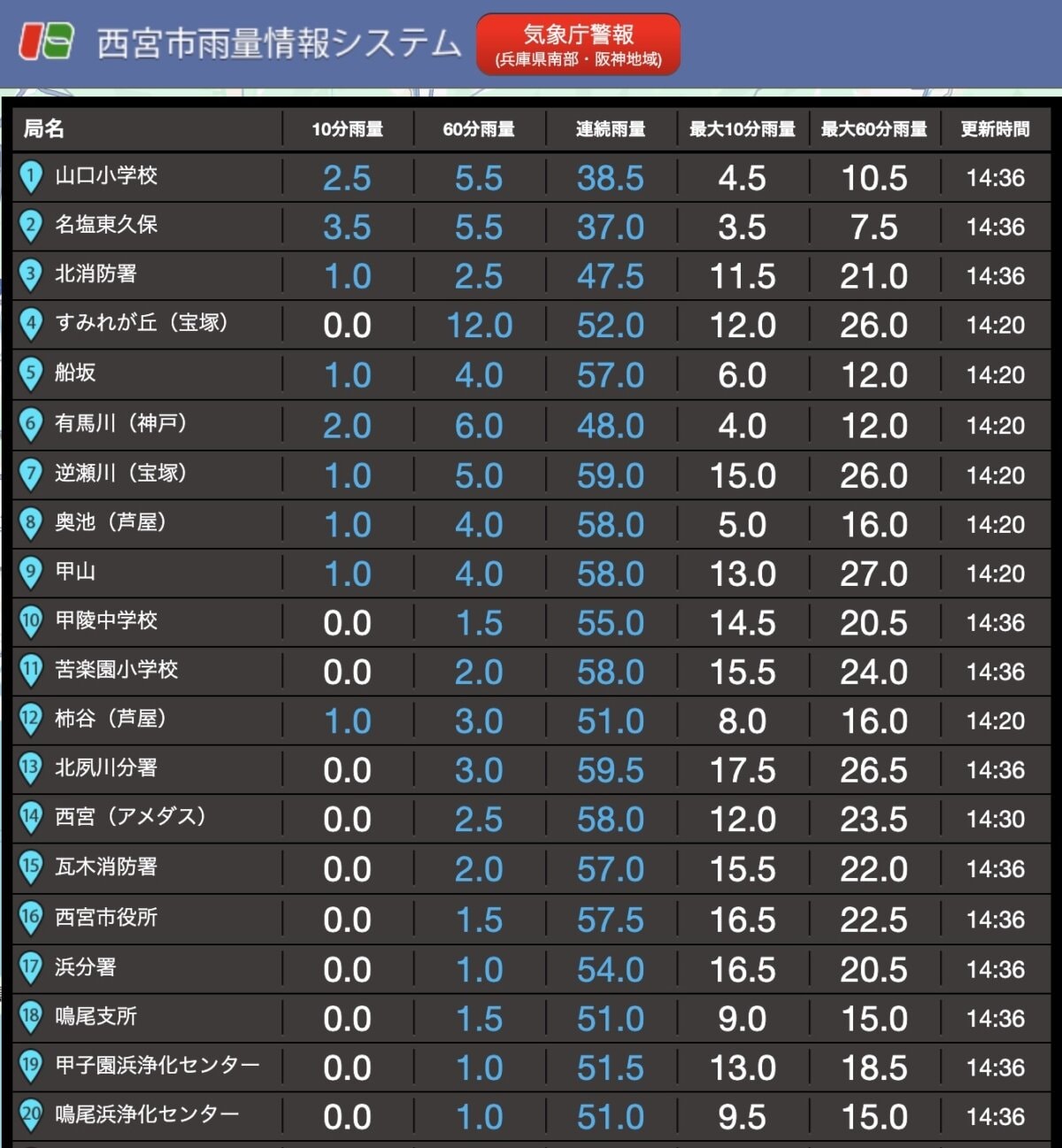Click the 14:30 update time for 西宮アメダス
This screenshot has height=1148, width=1062.
point(996,820)
